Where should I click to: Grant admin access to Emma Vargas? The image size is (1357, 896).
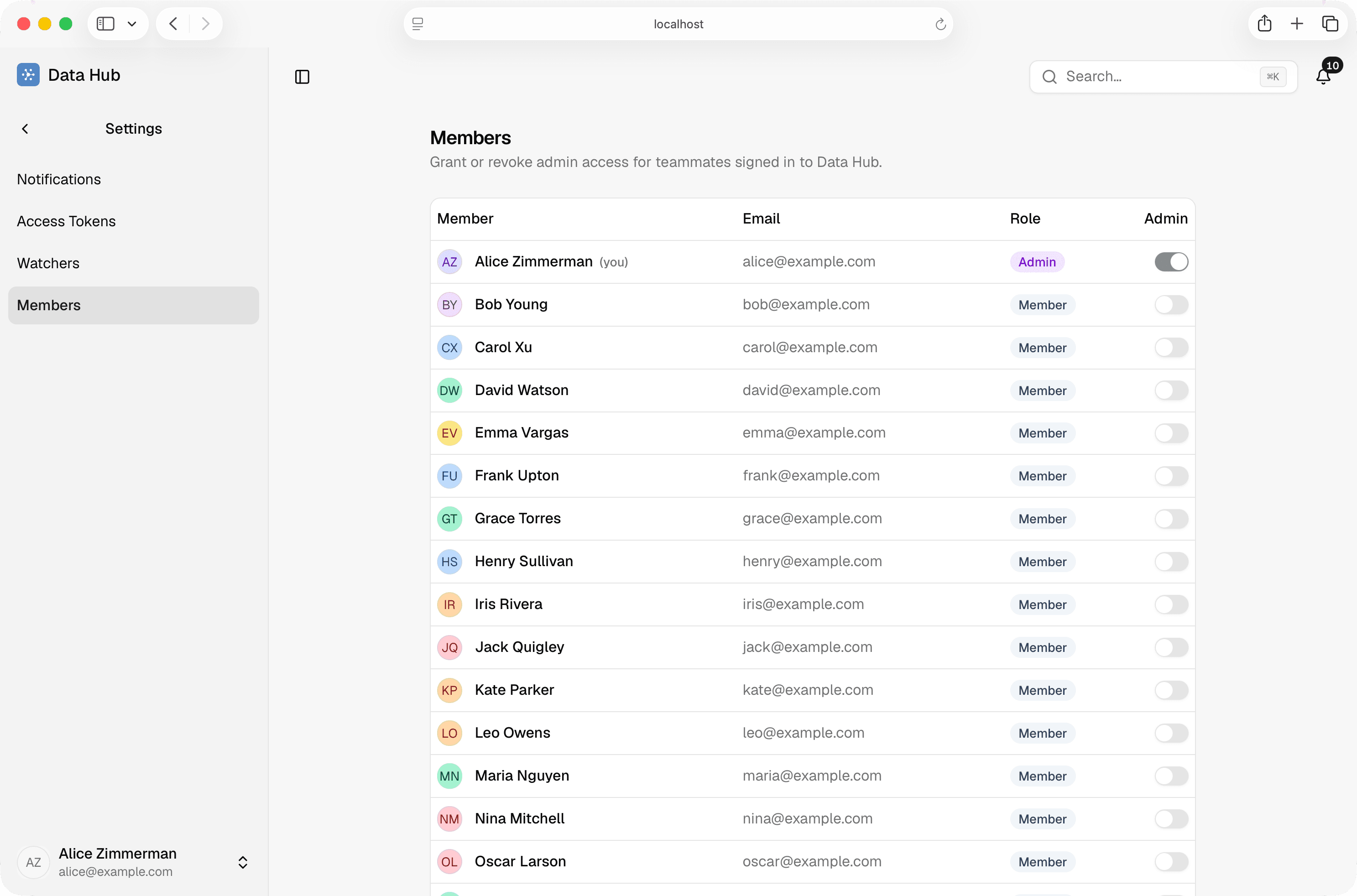point(1171,433)
